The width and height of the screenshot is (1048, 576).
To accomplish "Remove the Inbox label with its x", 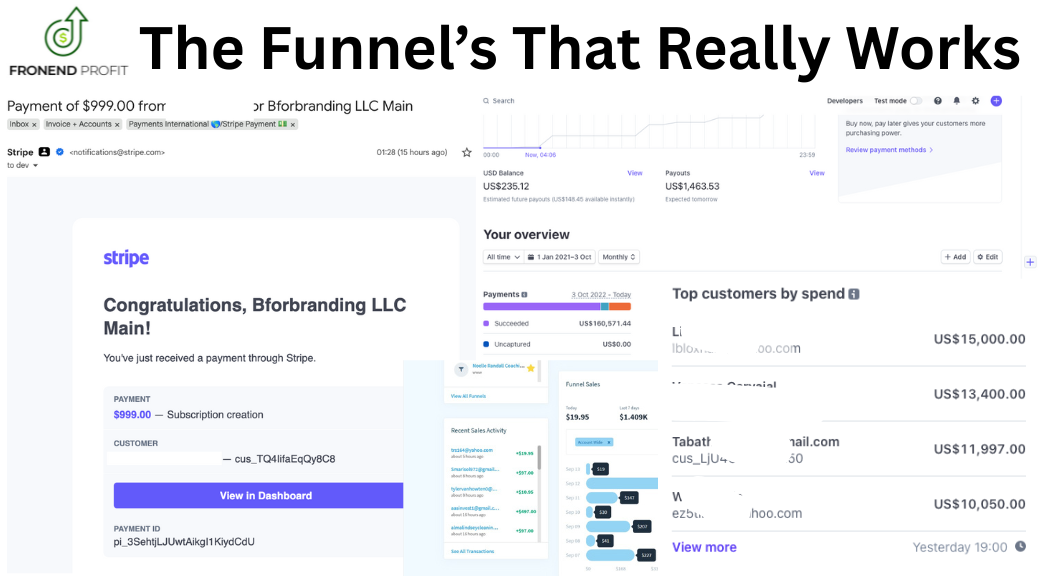I will (x=34, y=125).
